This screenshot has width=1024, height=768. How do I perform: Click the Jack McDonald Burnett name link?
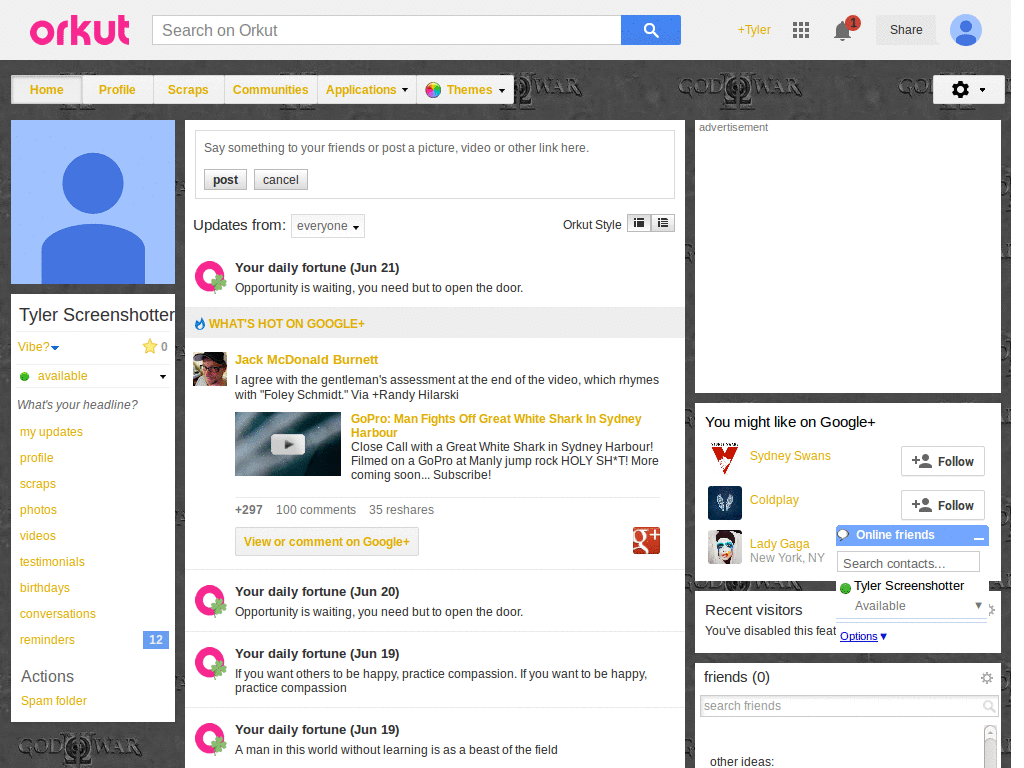coord(306,360)
